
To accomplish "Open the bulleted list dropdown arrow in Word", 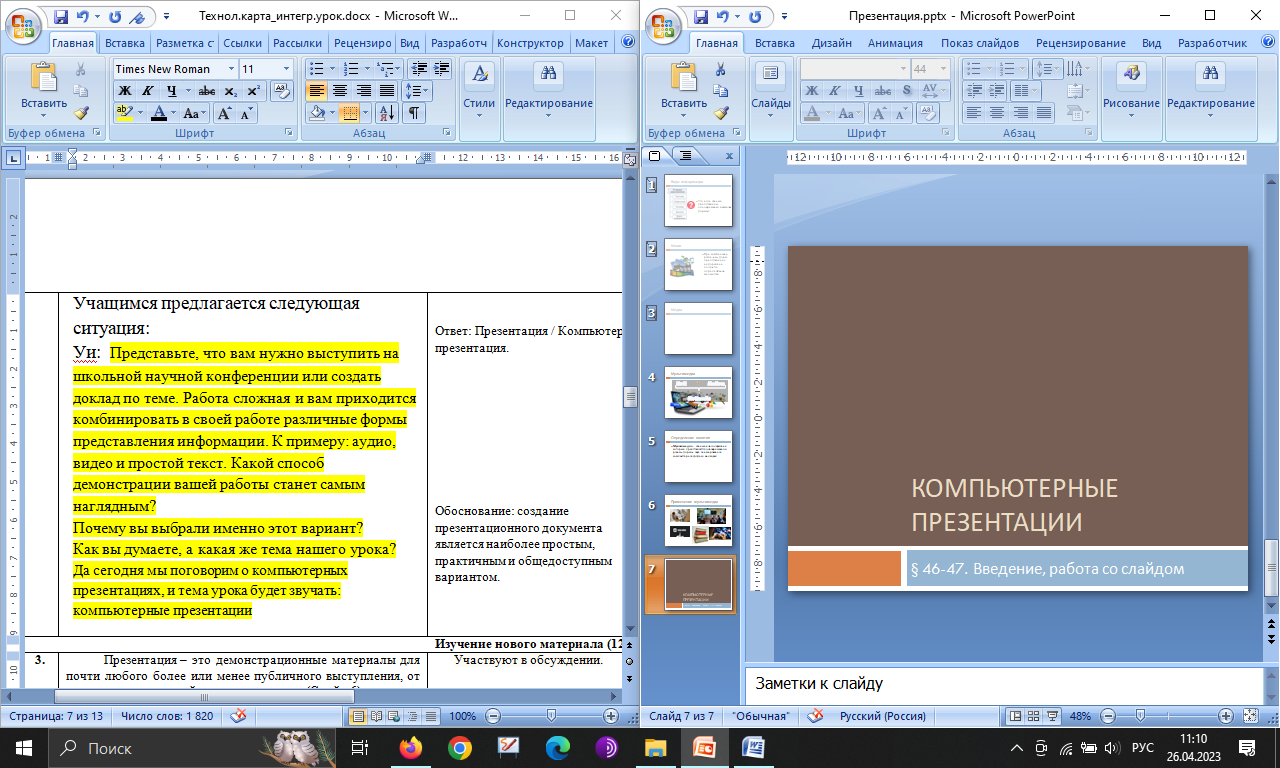I will tap(331, 69).
